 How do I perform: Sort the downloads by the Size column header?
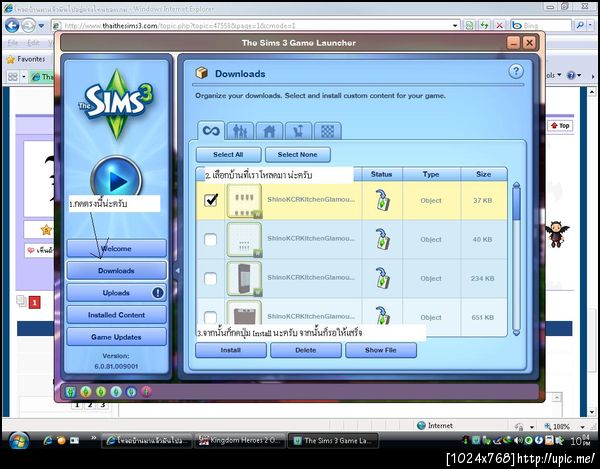tap(484, 174)
